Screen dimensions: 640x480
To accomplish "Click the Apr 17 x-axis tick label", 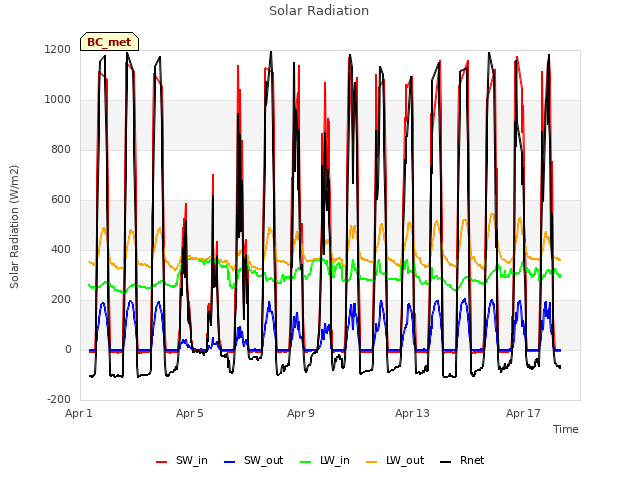I will pos(523,413).
